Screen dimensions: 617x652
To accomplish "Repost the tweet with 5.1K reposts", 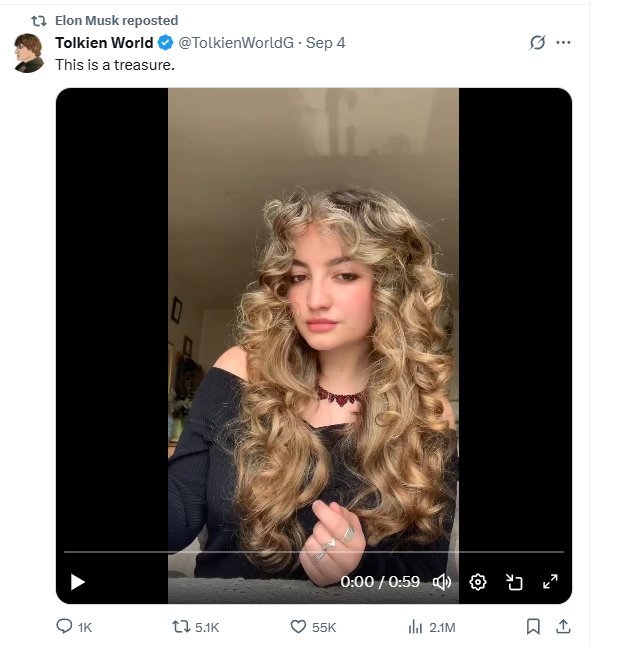I will [x=181, y=627].
